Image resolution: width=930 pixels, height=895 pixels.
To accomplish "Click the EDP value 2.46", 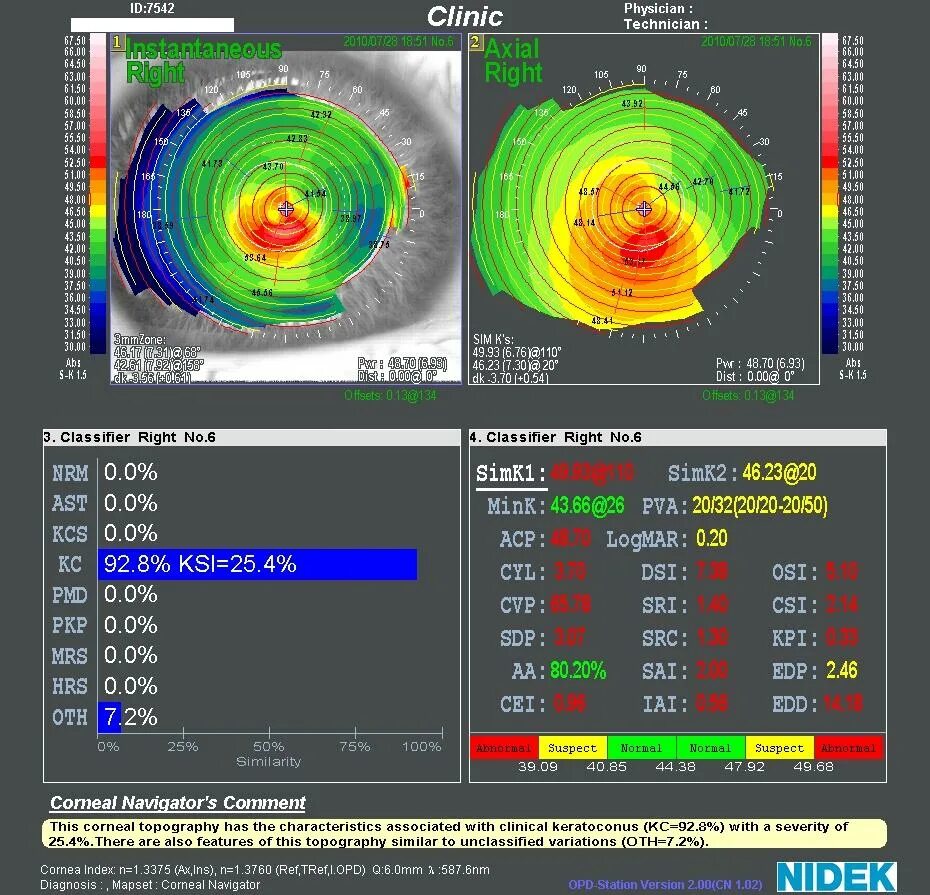I will [x=842, y=671].
